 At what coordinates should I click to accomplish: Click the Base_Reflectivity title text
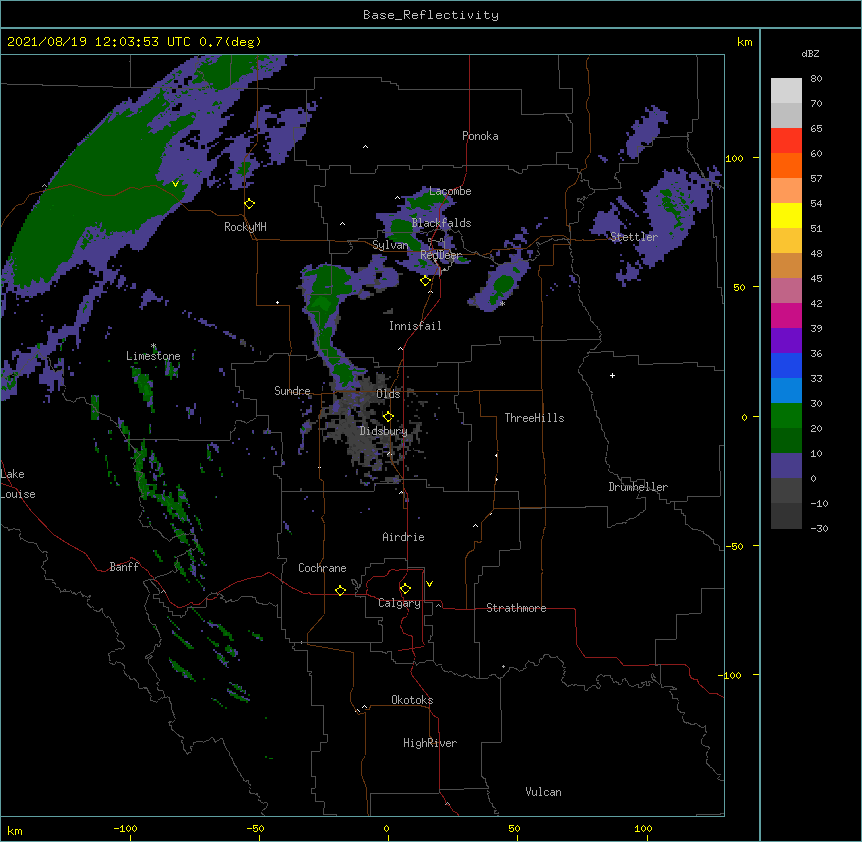point(431,15)
